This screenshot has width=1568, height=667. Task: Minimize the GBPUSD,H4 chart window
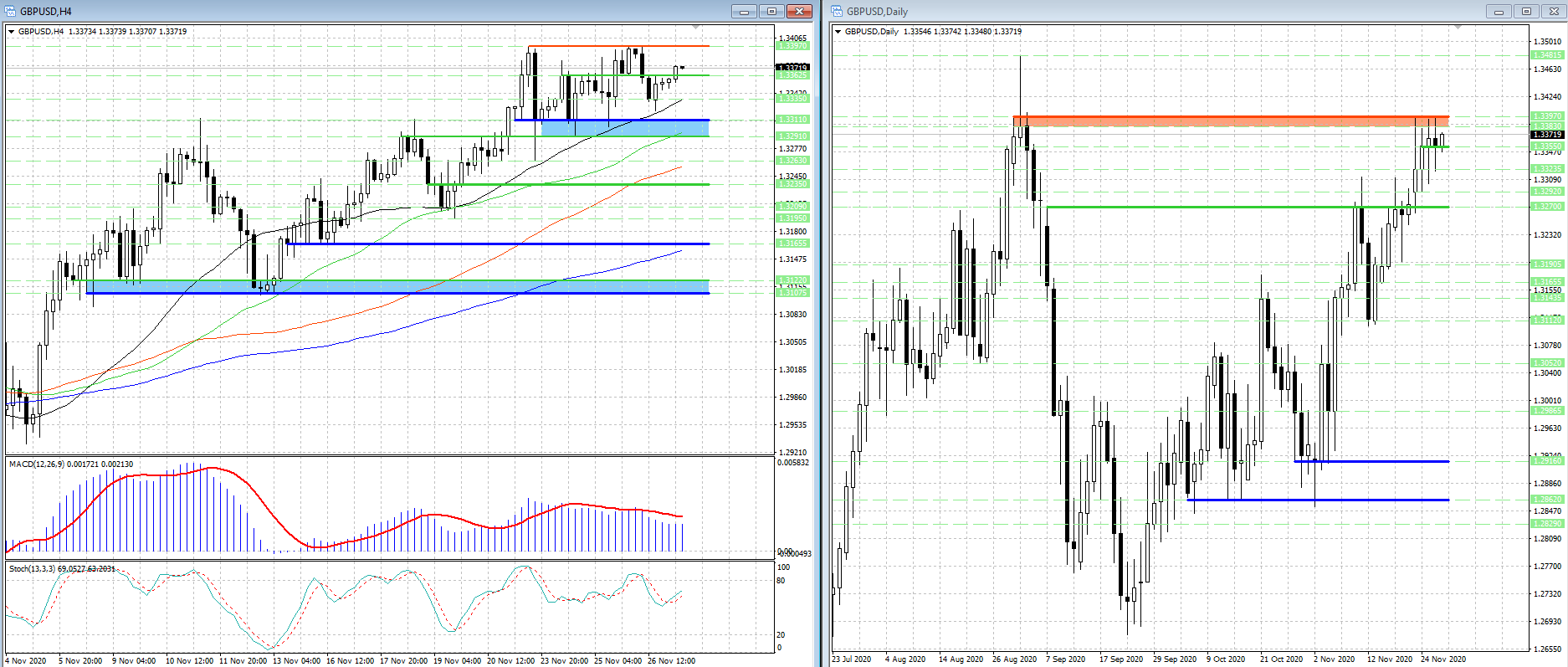[x=744, y=11]
